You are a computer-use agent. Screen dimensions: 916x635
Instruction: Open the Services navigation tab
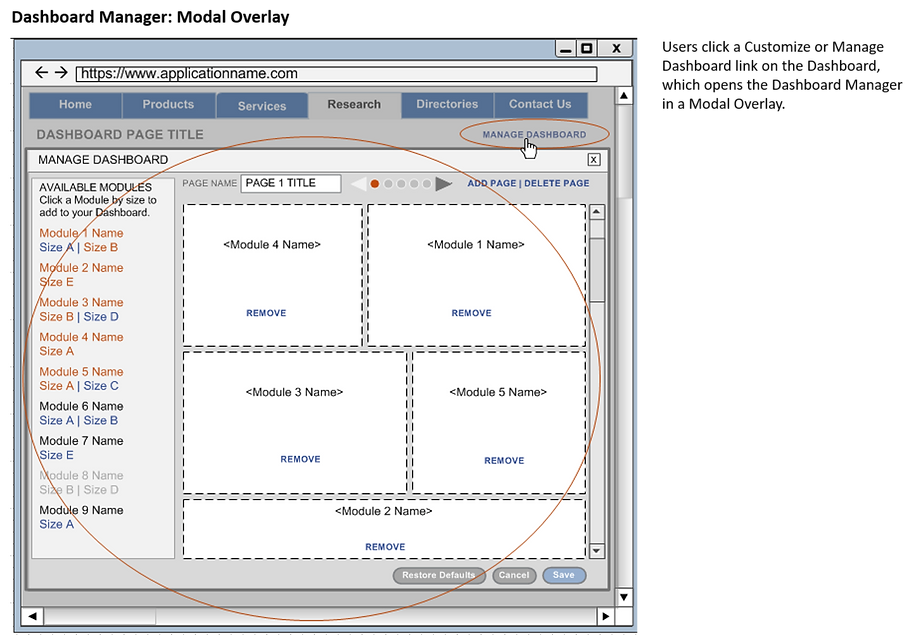point(262,106)
